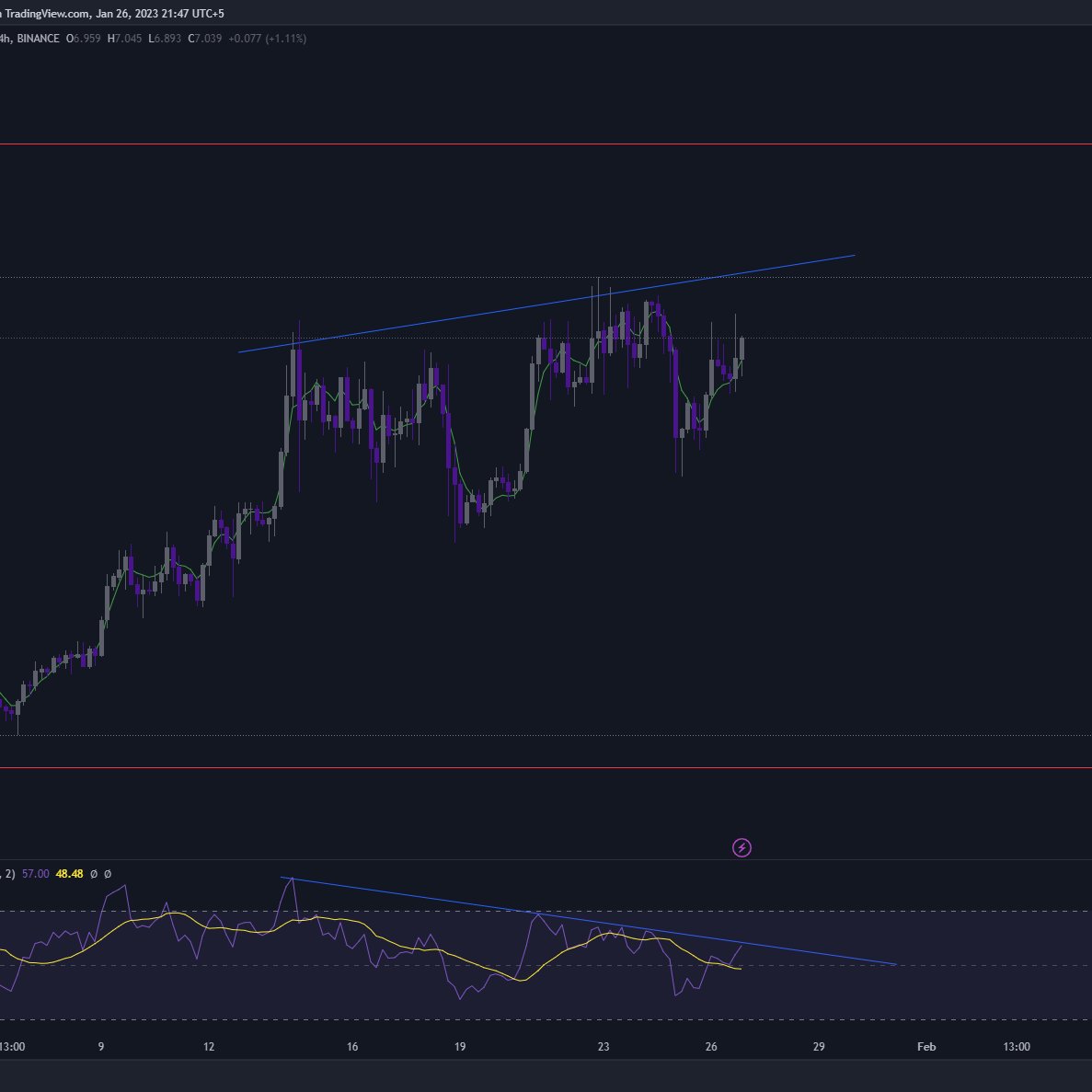Click the date label '26' on time axis
Screen dimensions: 1092x1092
click(711, 1046)
